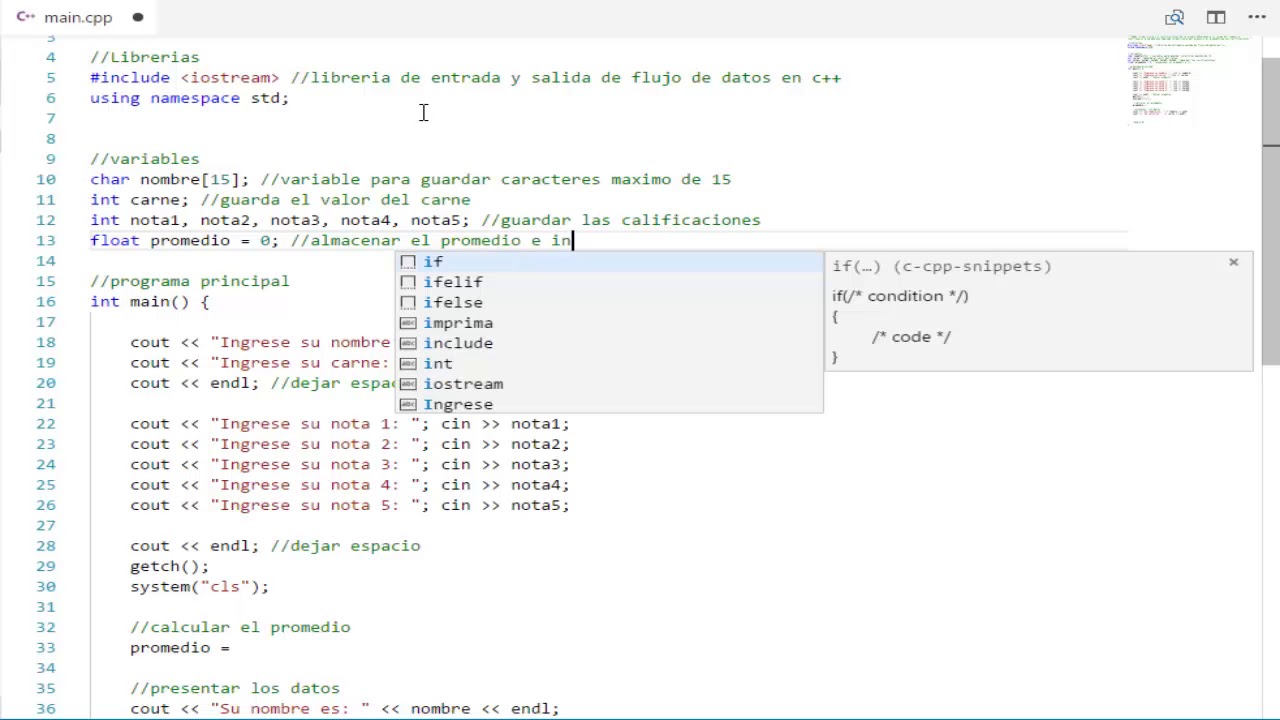This screenshot has width=1280, height=720.
Task: Click the text icon beside 'Ingrese'
Action: coord(408,404)
